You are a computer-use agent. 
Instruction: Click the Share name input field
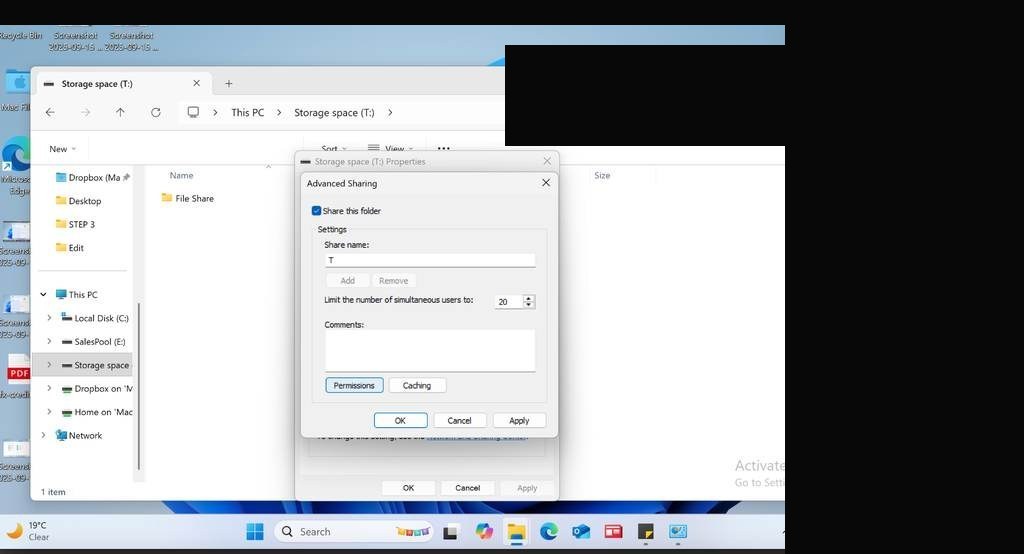(430, 260)
